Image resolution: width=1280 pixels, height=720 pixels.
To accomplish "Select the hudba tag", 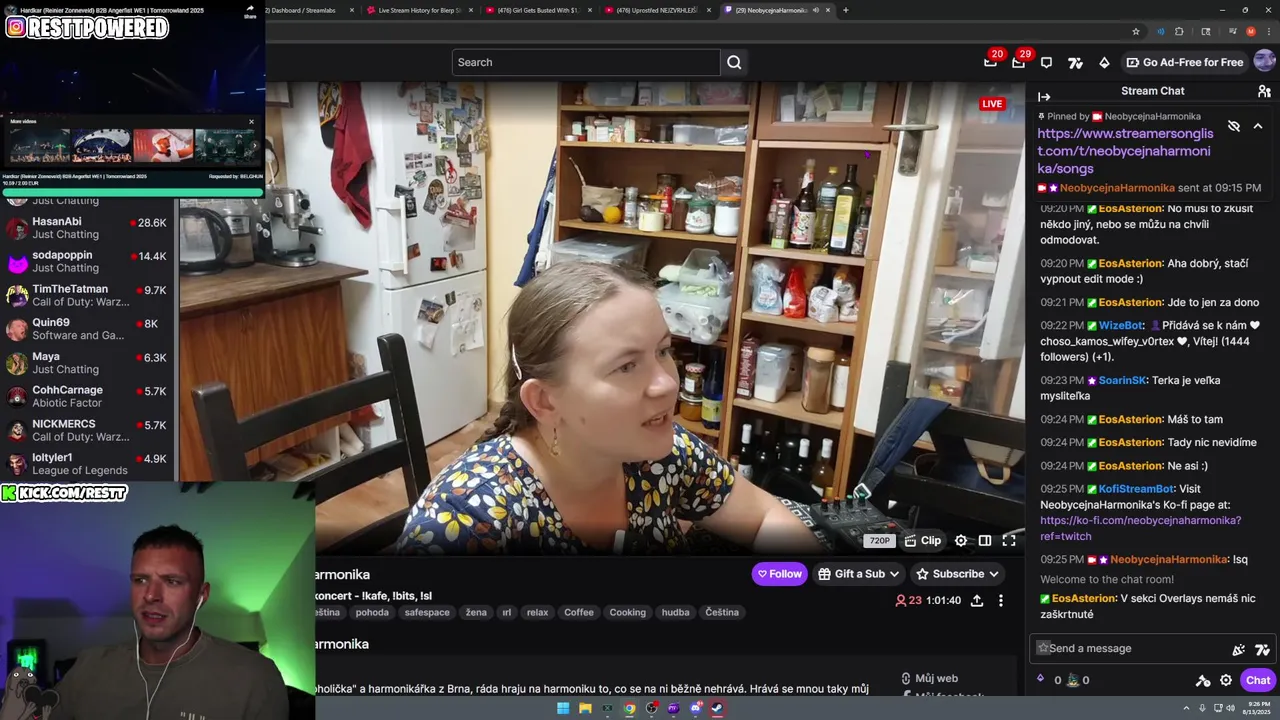I will coord(675,612).
